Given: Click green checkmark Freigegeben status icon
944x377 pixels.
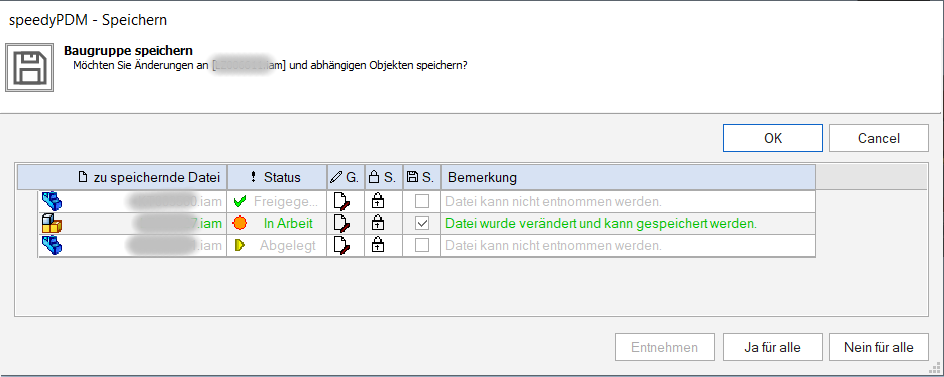Looking at the screenshot, I should click(240, 201).
